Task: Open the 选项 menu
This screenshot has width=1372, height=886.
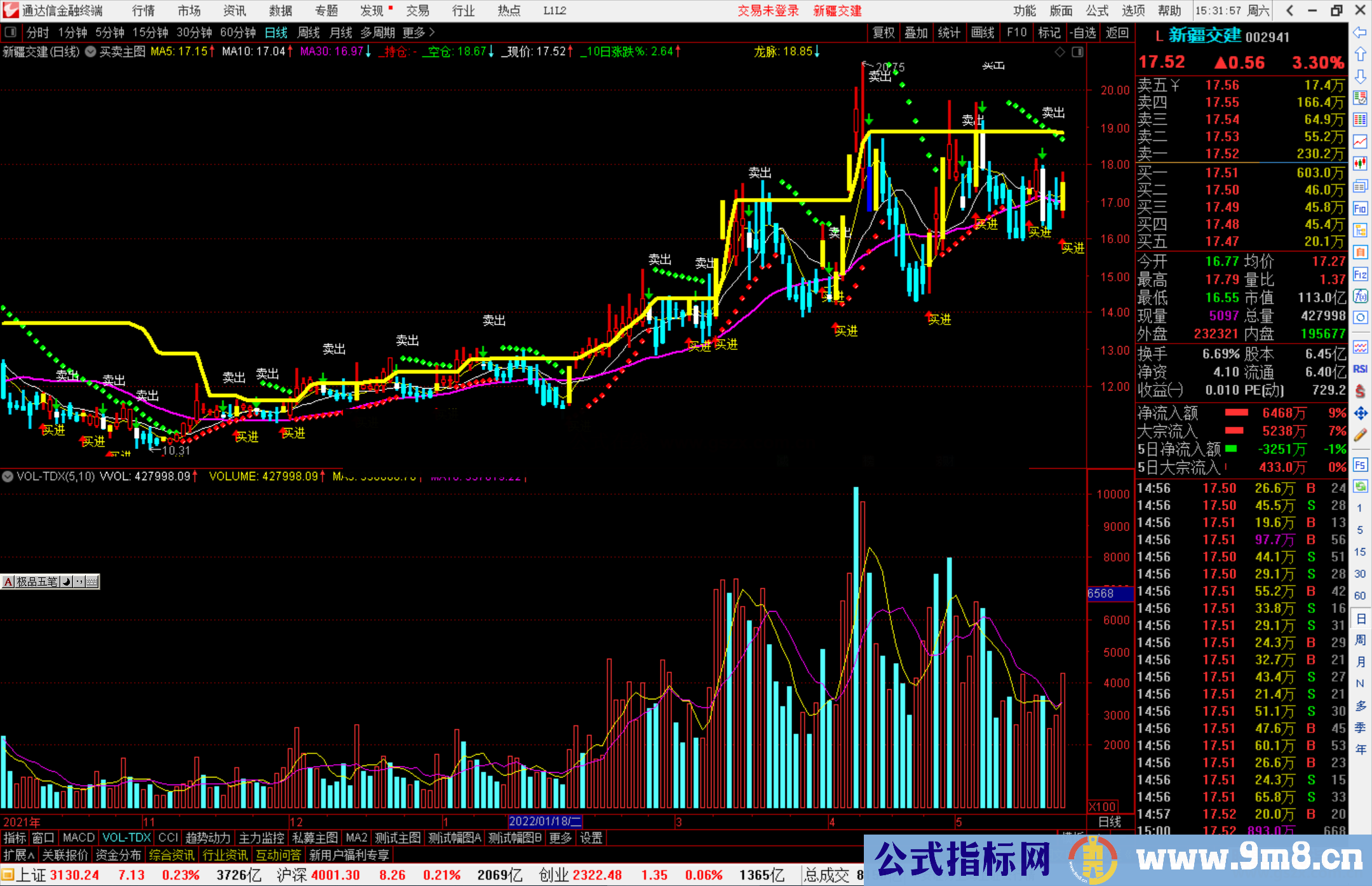Action: [1133, 11]
